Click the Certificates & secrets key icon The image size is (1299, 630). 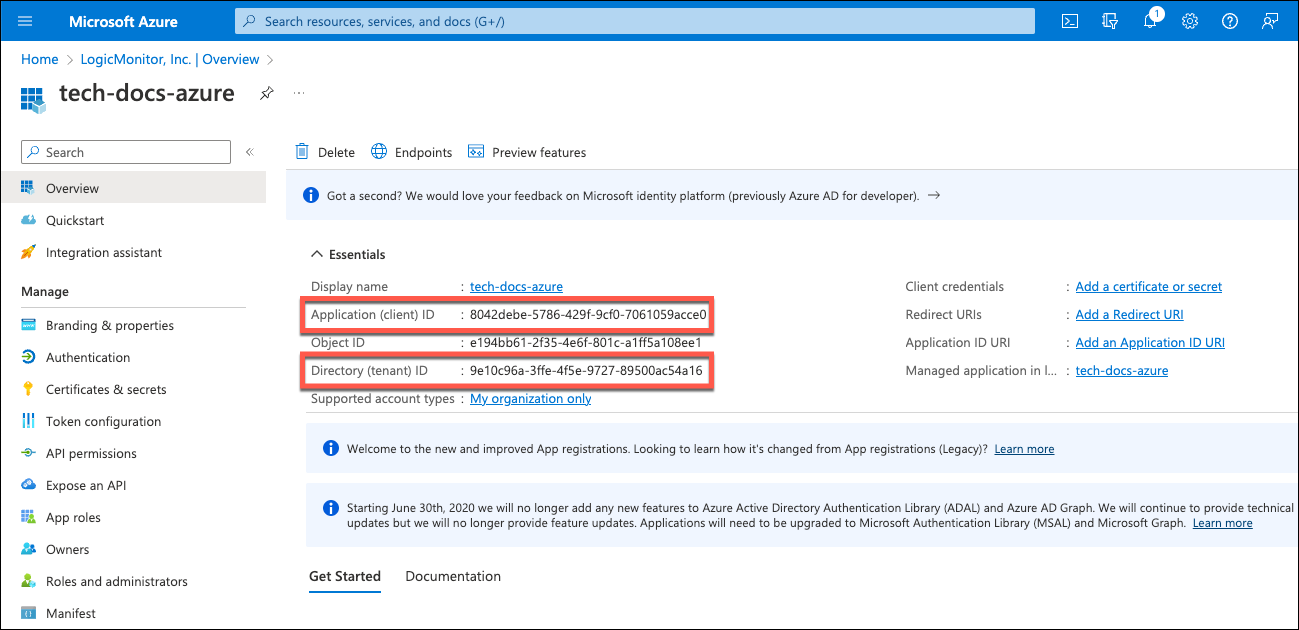tap(28, 389)
